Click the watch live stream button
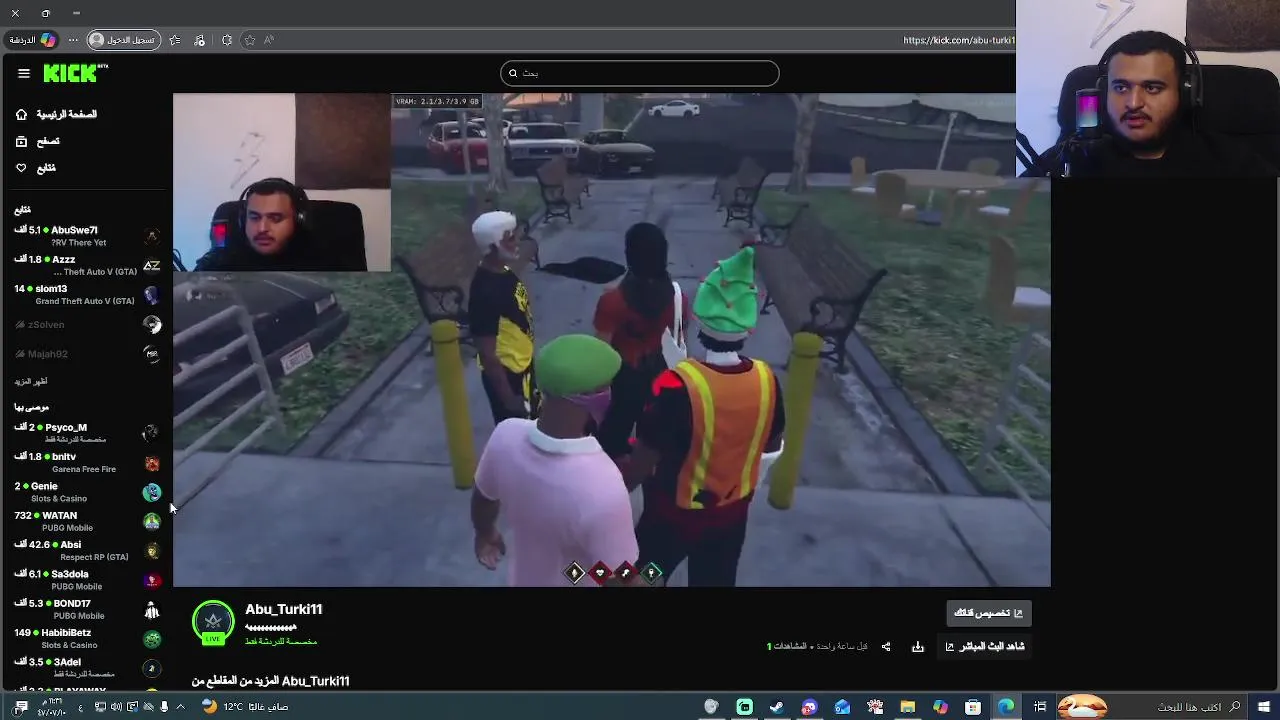The image size is (1280, 720). click(984, 647)
